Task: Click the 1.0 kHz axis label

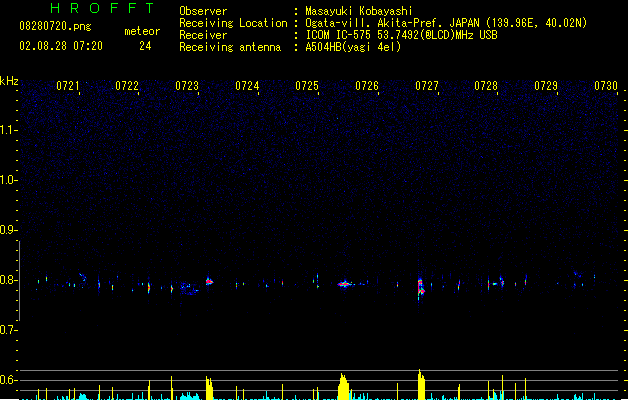Action: click(x=8, y=180)
